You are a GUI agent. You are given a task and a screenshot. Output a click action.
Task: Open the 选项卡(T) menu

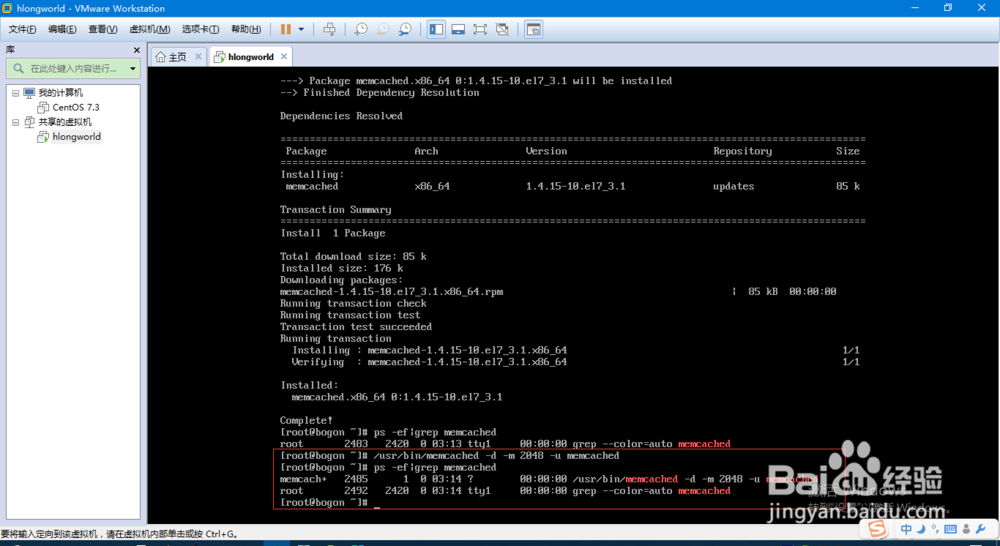pos(200,29)
